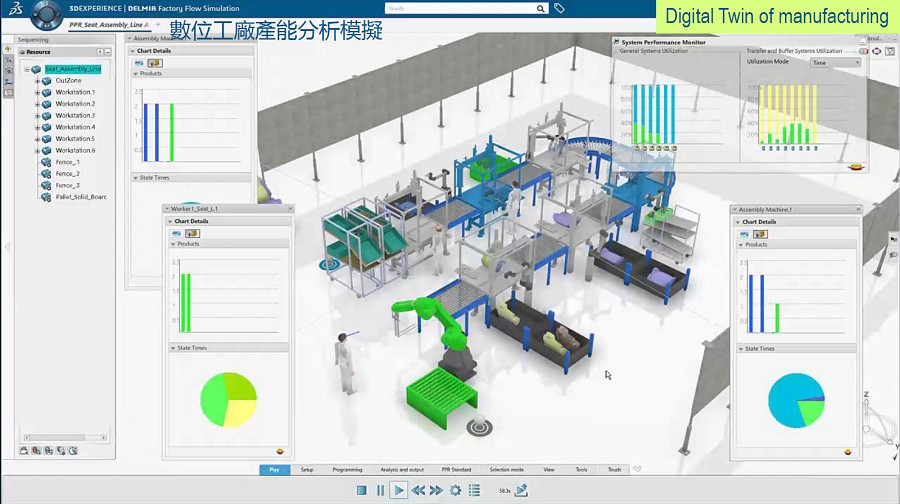The image size is (900, 504).
Task: Open the list icon in playback bar
Action: coord(474,490)
